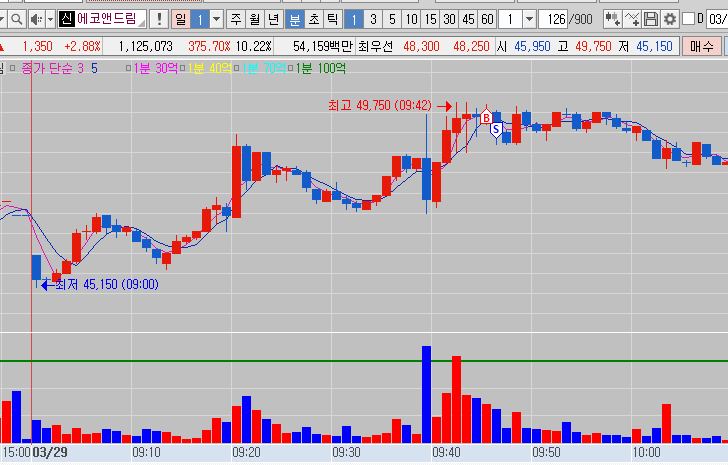Open the dropdown arrow beside speaker icon
This screenshot has height=465, width=728.
click(49, 19)
